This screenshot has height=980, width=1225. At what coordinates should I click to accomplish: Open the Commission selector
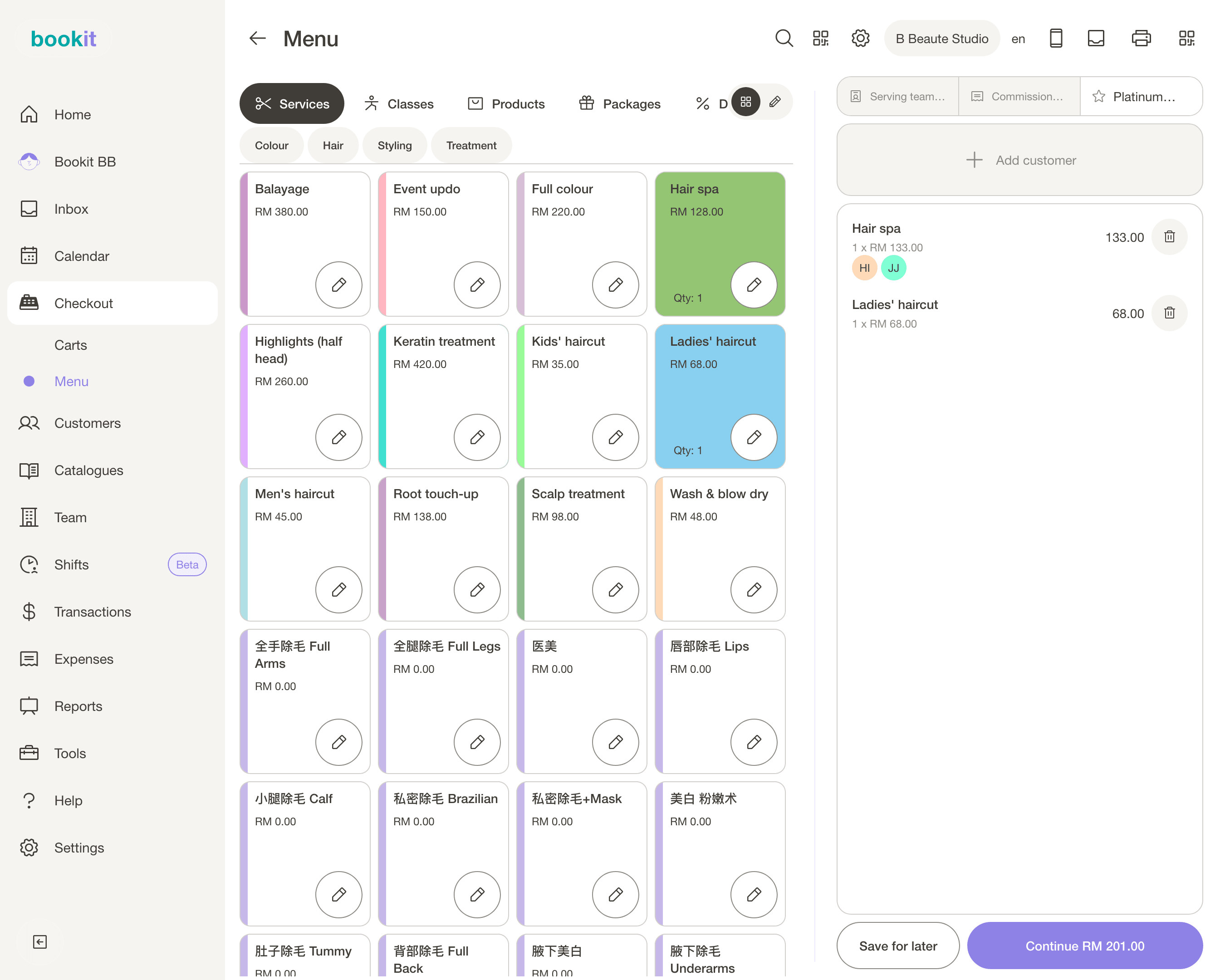coord(1019,97)
